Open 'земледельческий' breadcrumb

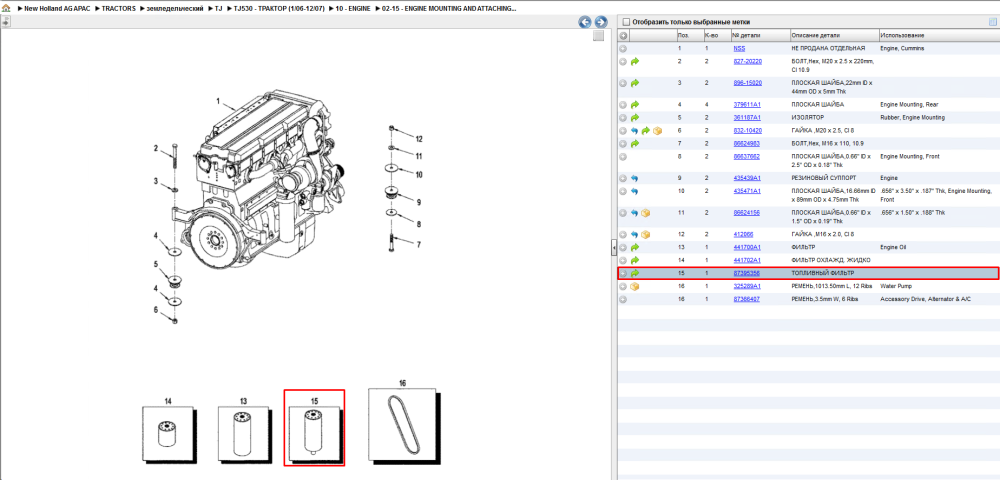pos(175,9)
